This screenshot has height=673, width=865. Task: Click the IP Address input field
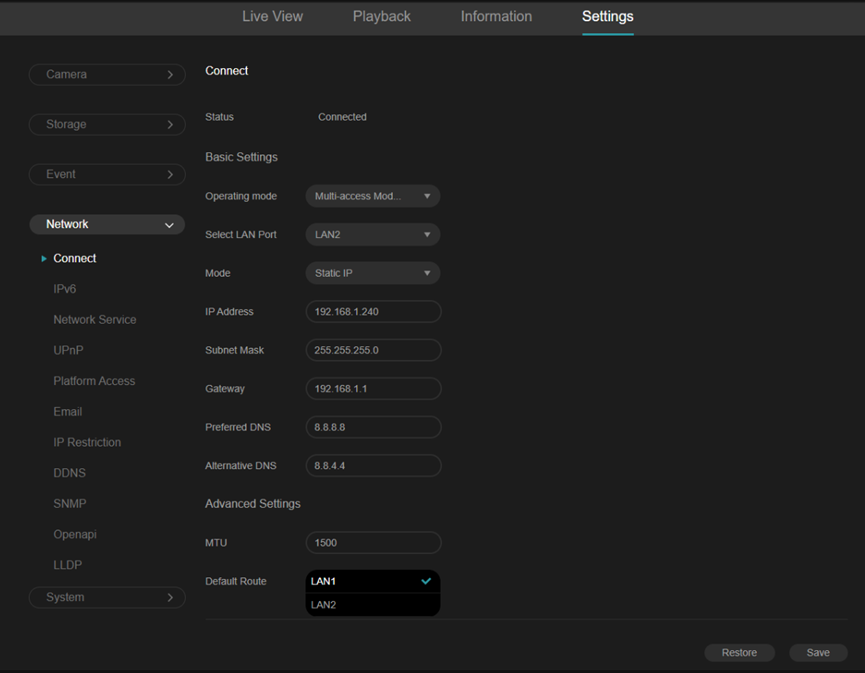[373, 312]
